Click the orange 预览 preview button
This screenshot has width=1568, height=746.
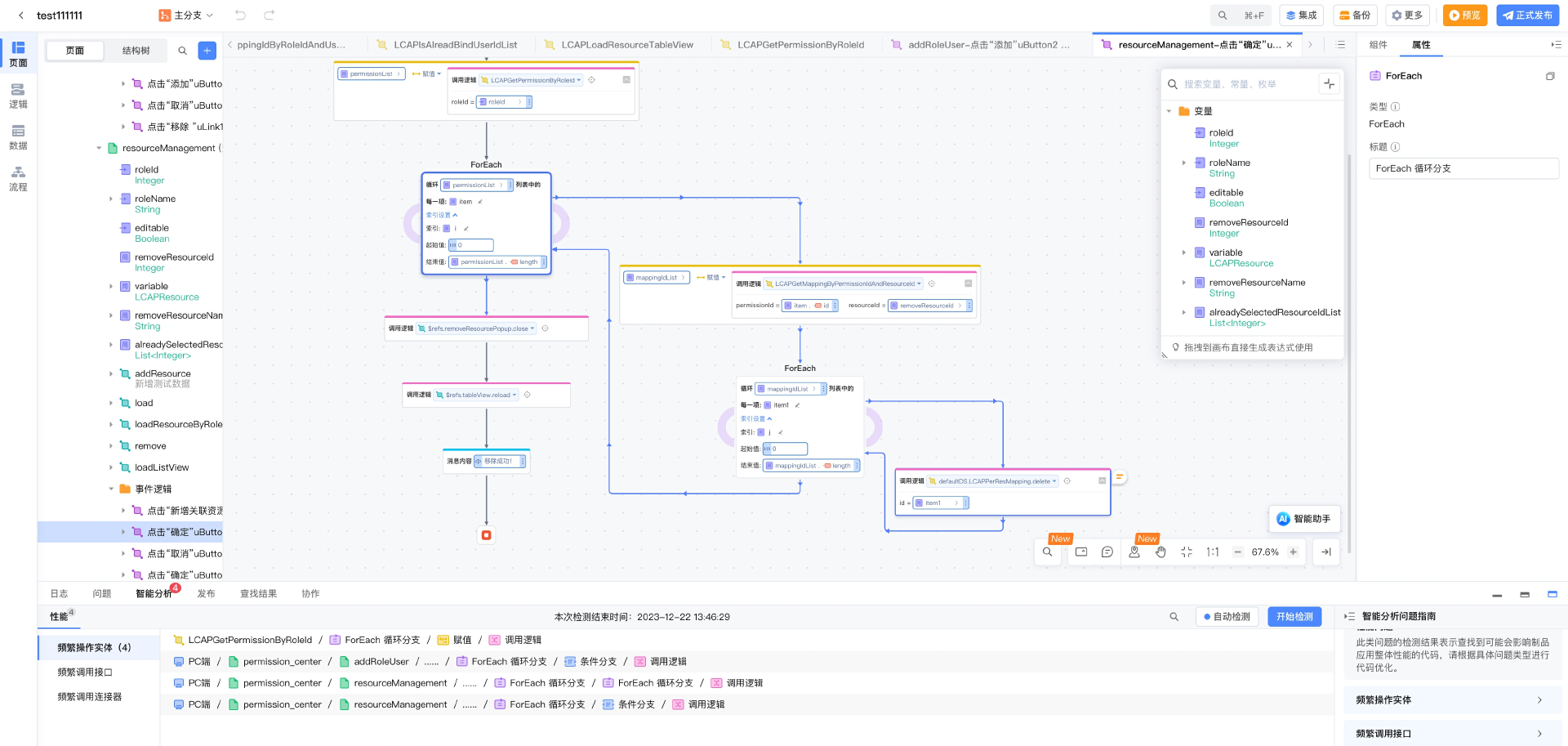tap(1464, 16)
